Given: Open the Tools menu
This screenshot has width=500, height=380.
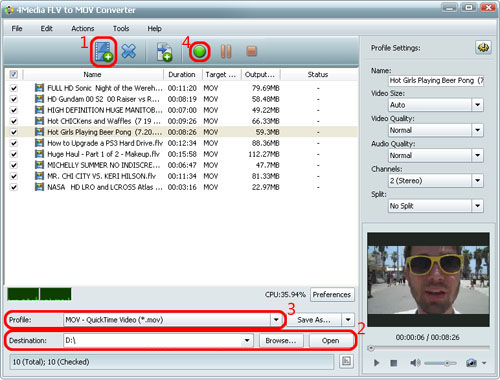Looking at the screenshot, I should pos(121,29).
